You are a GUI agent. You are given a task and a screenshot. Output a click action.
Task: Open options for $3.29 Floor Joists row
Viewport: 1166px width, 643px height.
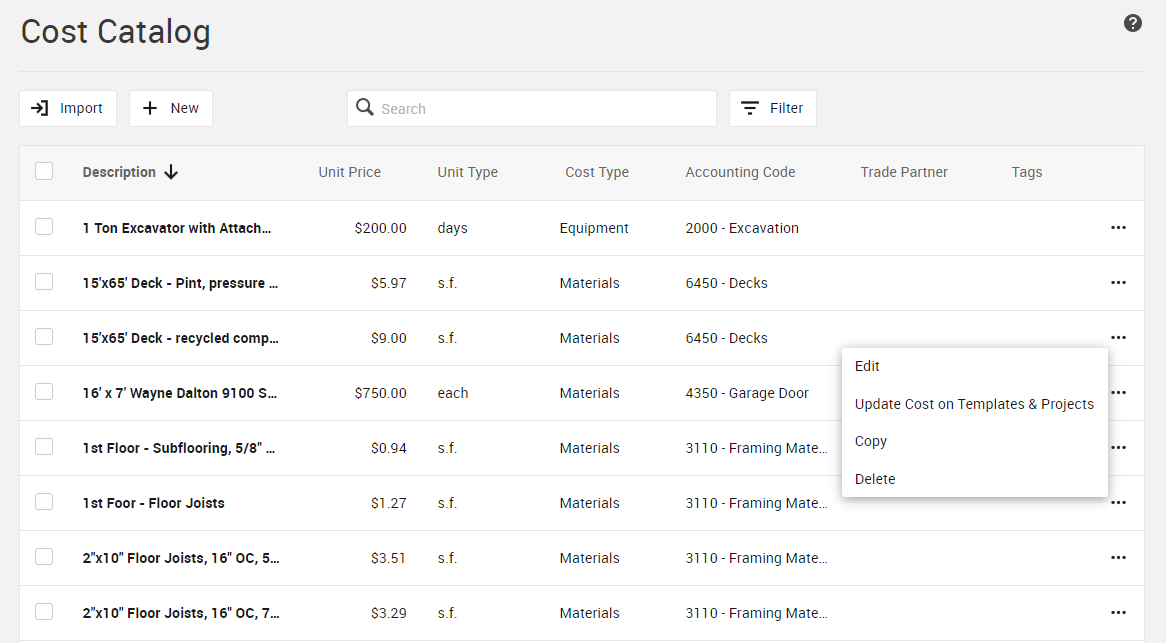(1118, 613)
